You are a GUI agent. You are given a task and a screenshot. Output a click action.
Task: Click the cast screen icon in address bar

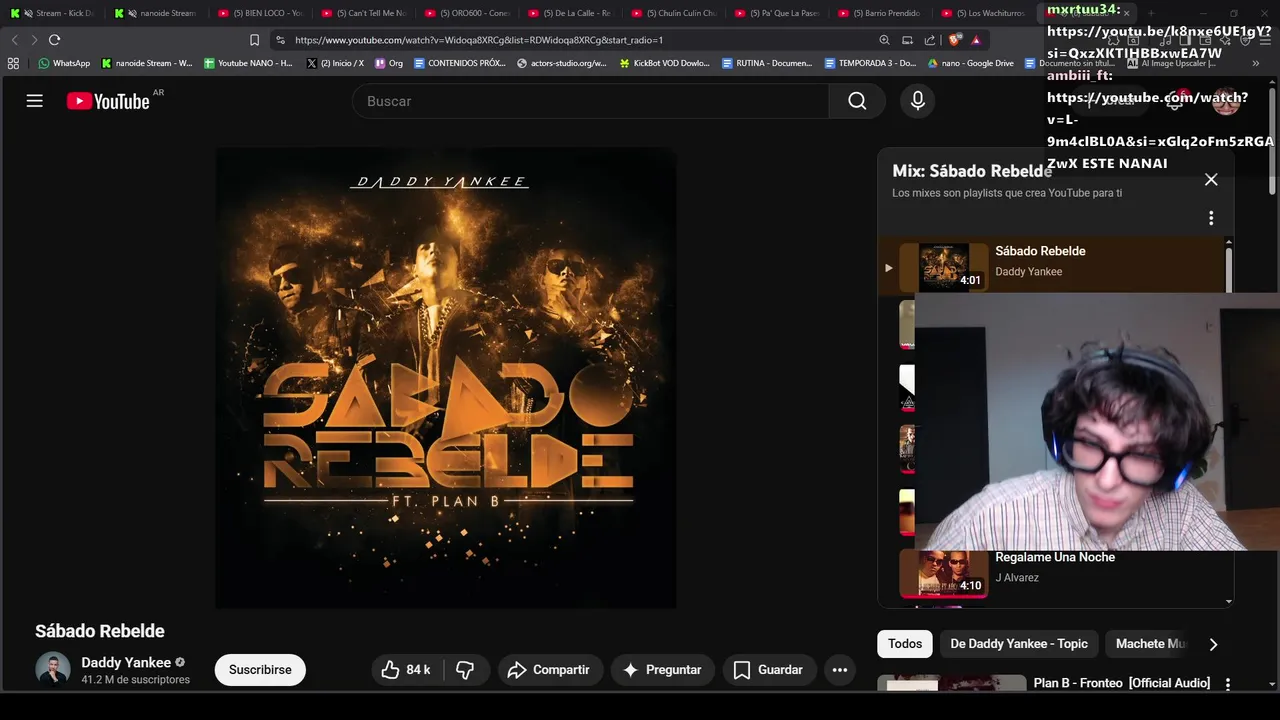coord(907,40)
